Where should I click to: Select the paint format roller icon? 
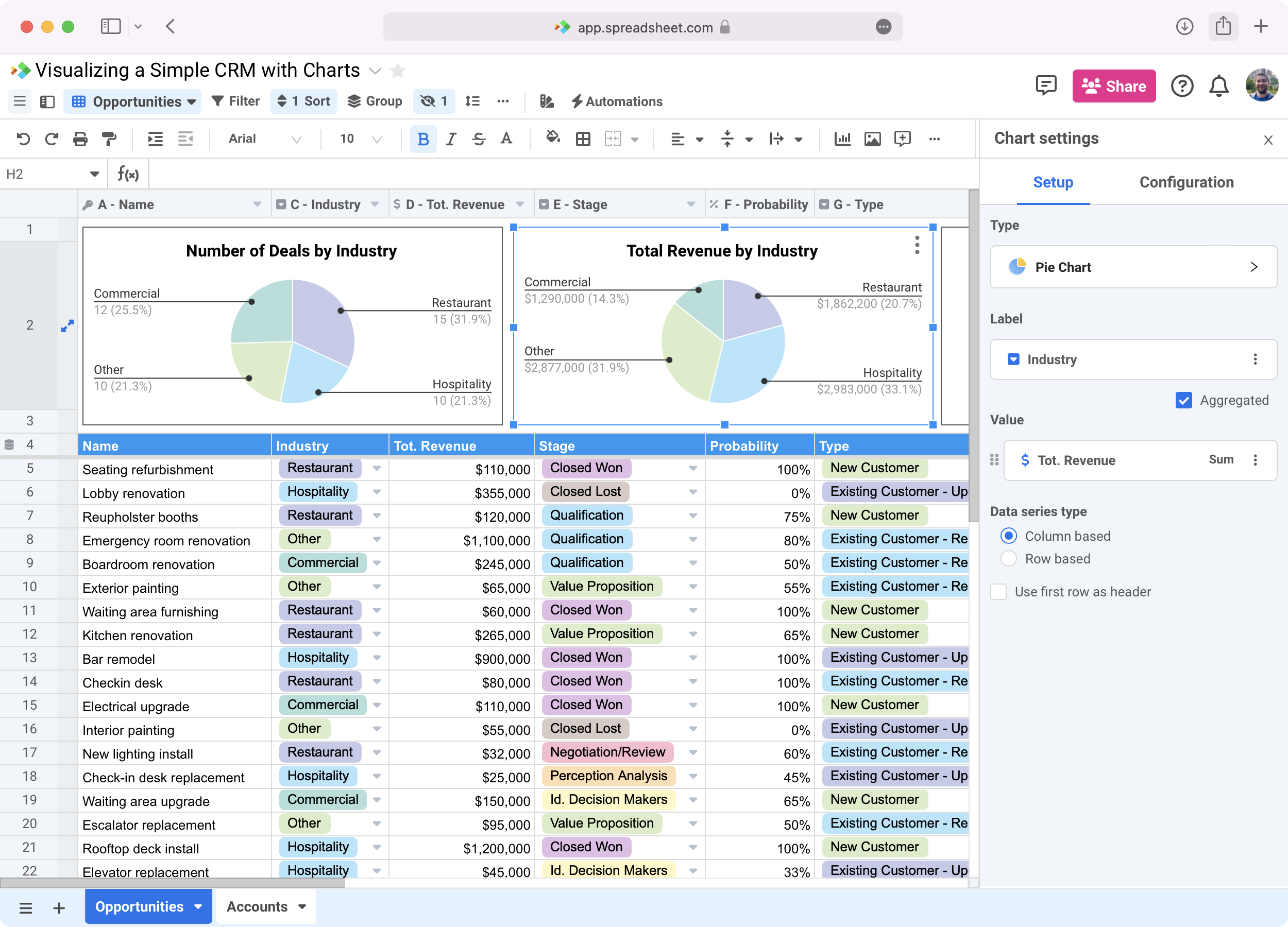coord(109,139)
